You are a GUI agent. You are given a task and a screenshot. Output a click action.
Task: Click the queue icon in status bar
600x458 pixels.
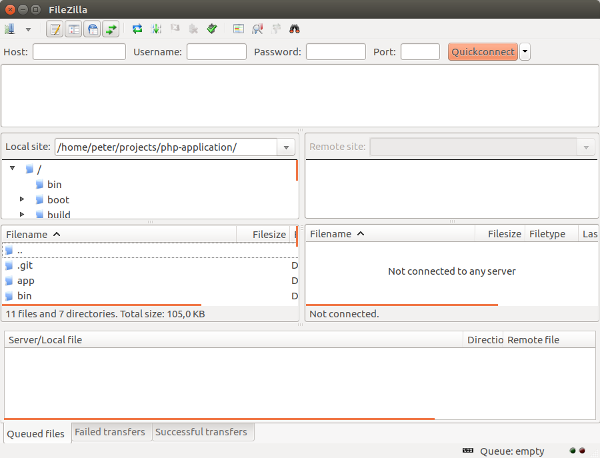[468, 451]
